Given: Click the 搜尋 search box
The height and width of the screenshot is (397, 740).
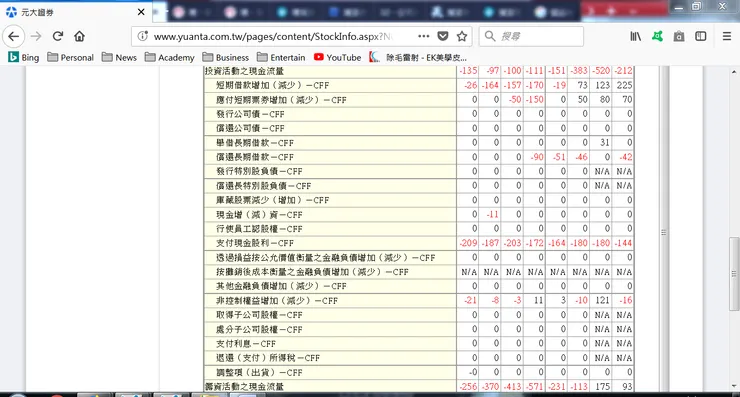Looking at the screenshot, I should click(x=531, y=36).
